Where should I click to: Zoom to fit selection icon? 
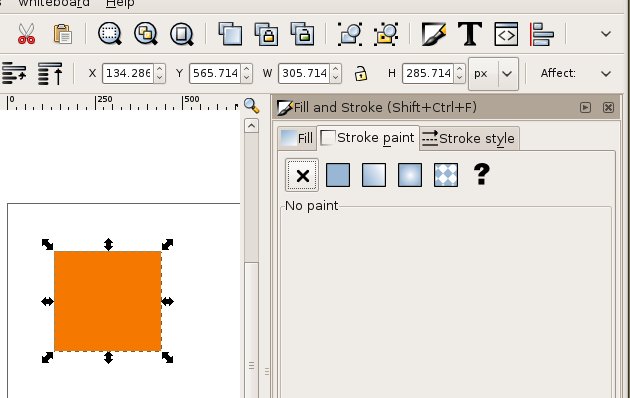pyautogui.click(x=110, y=34)
